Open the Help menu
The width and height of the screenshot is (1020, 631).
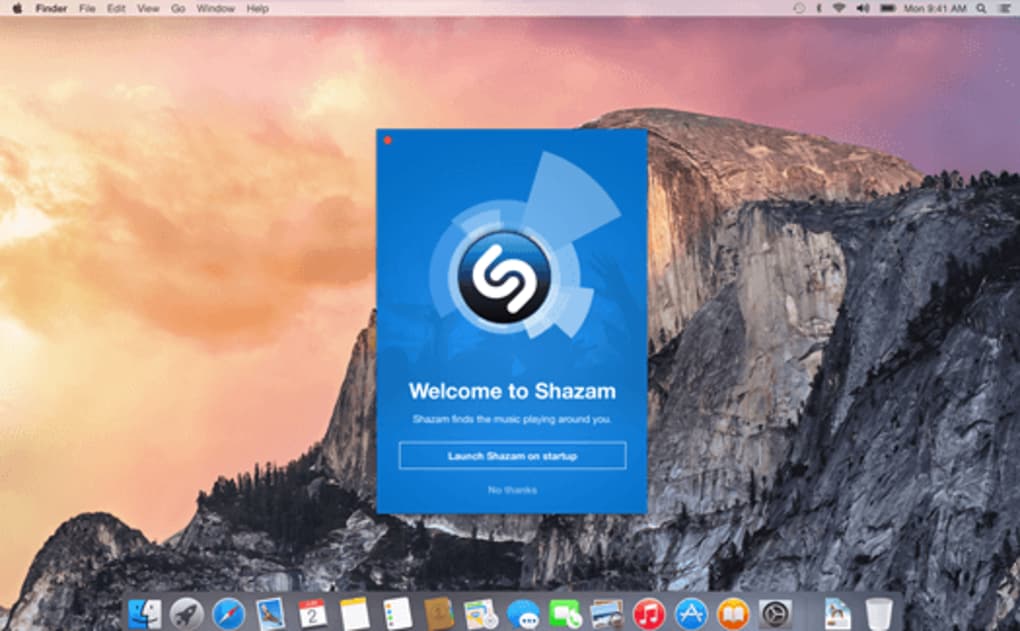point(258,8)
